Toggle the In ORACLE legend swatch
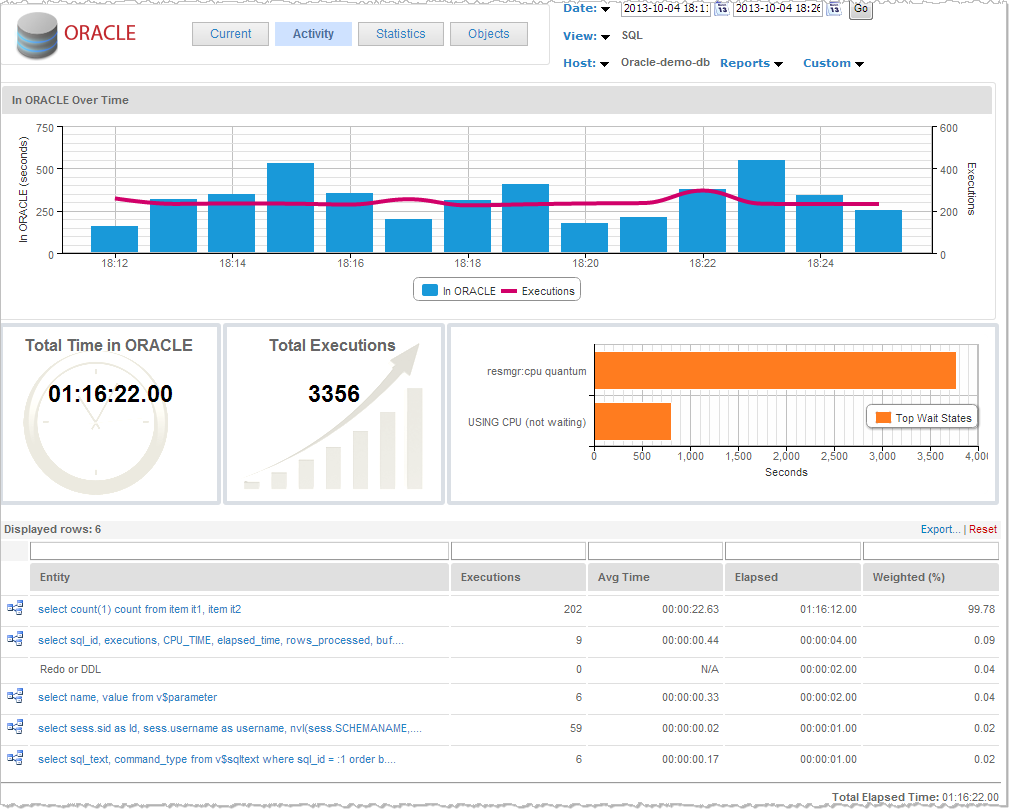 430,291
